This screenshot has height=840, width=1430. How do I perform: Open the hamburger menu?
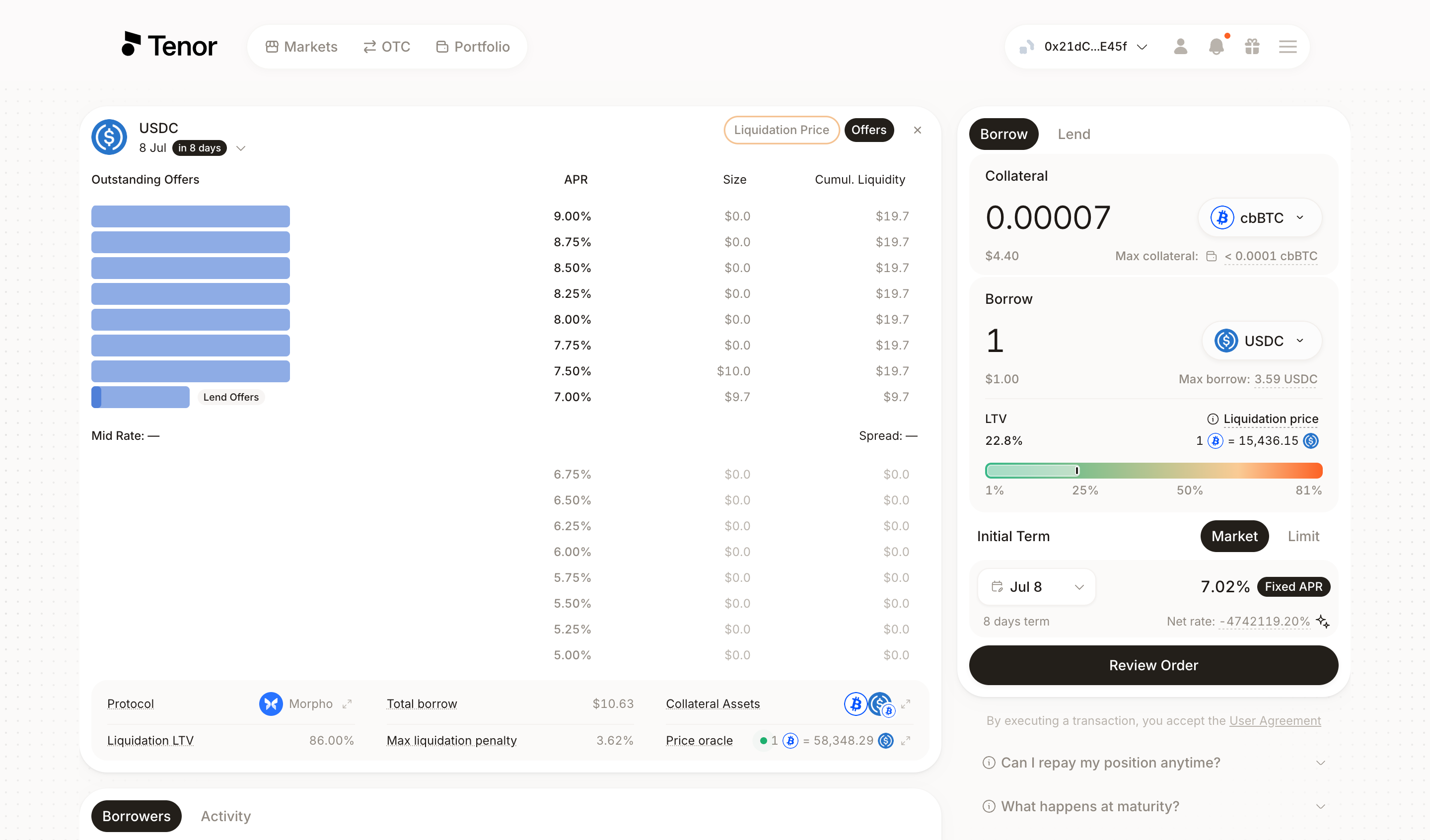1287,47
